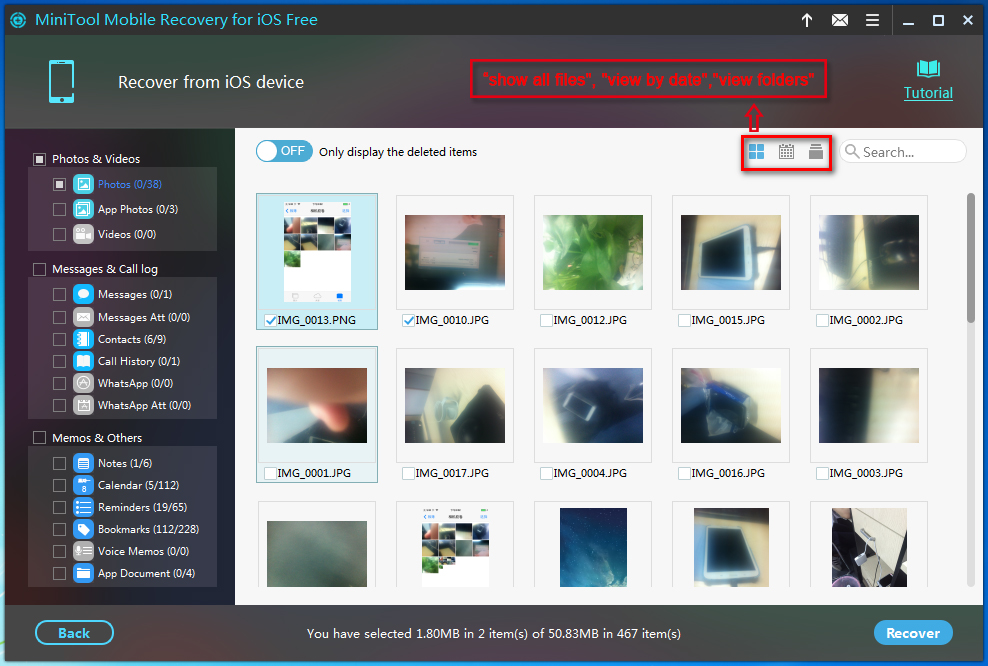Viewport: 988px width, 666px height.
Task: Click the Search input field
Action: point(903,151)
